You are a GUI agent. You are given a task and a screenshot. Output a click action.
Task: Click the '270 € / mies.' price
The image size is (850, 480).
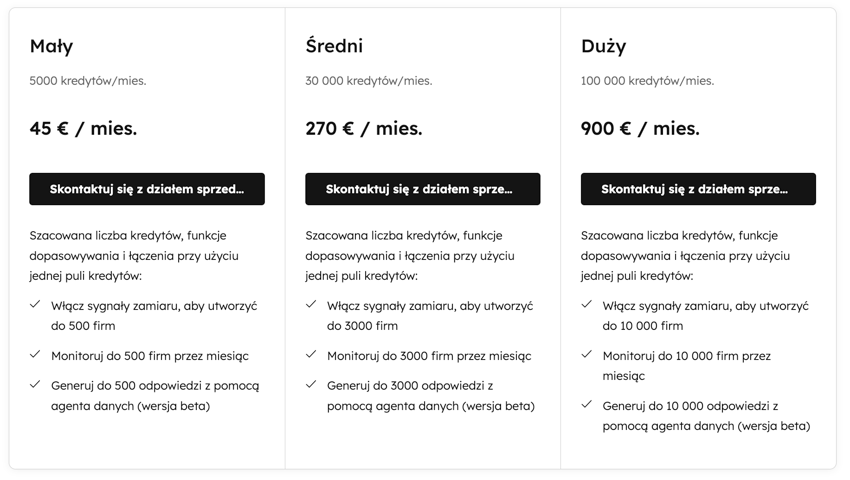(x=364, y=128)
